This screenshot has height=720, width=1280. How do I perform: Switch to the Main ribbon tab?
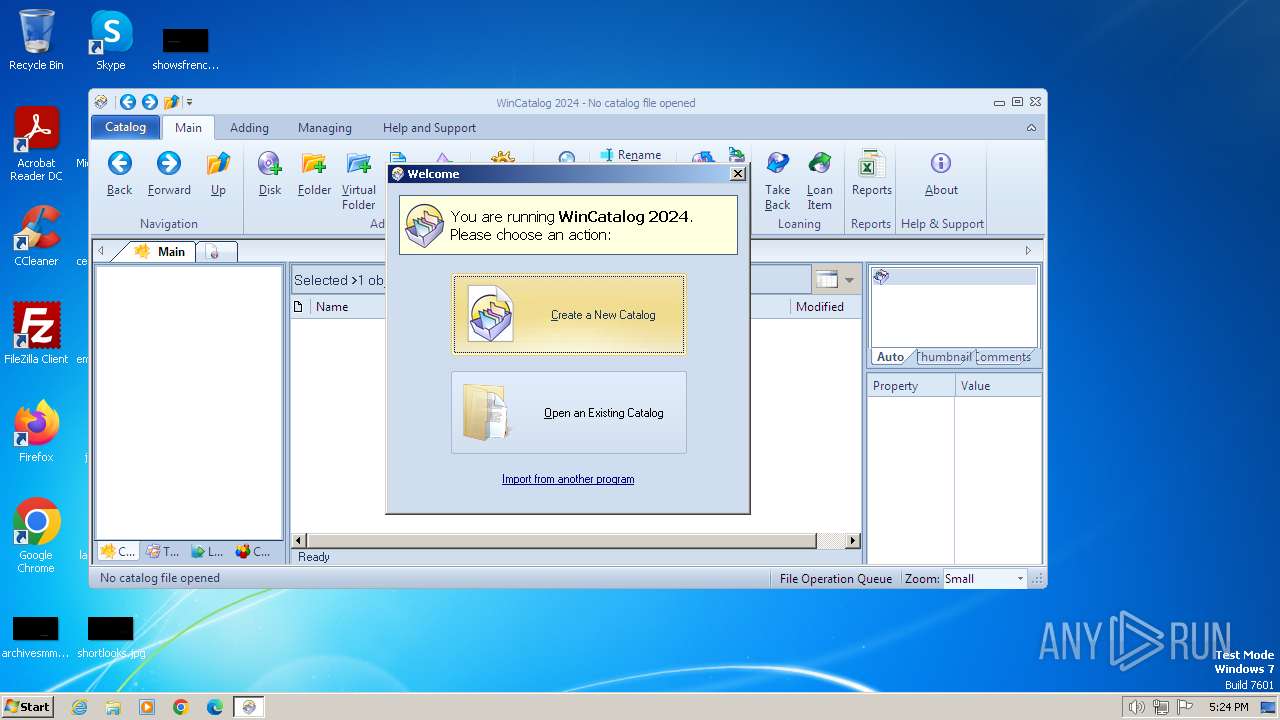[188, 128]
